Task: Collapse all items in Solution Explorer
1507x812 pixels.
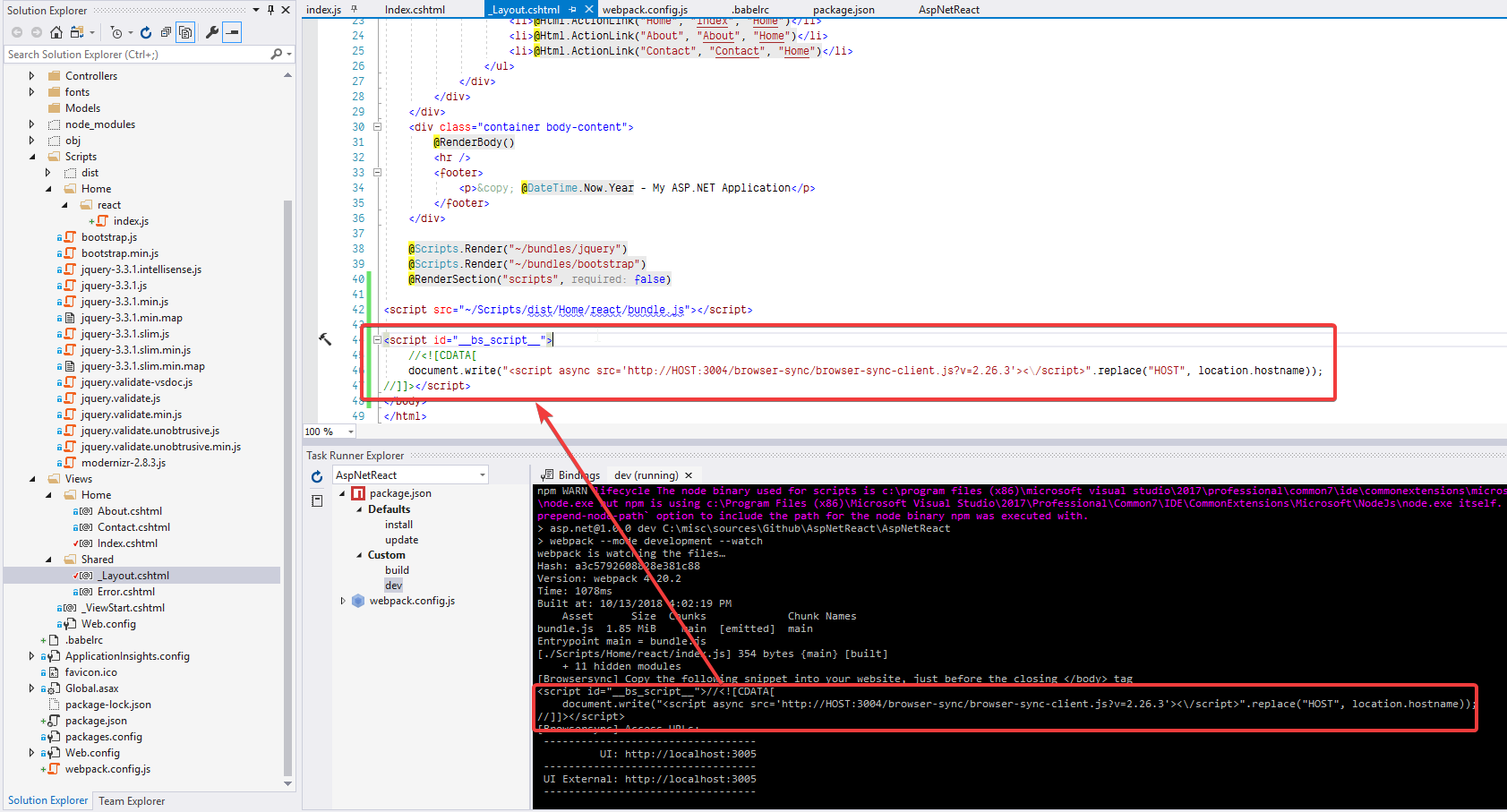Action: pos(166,32)
